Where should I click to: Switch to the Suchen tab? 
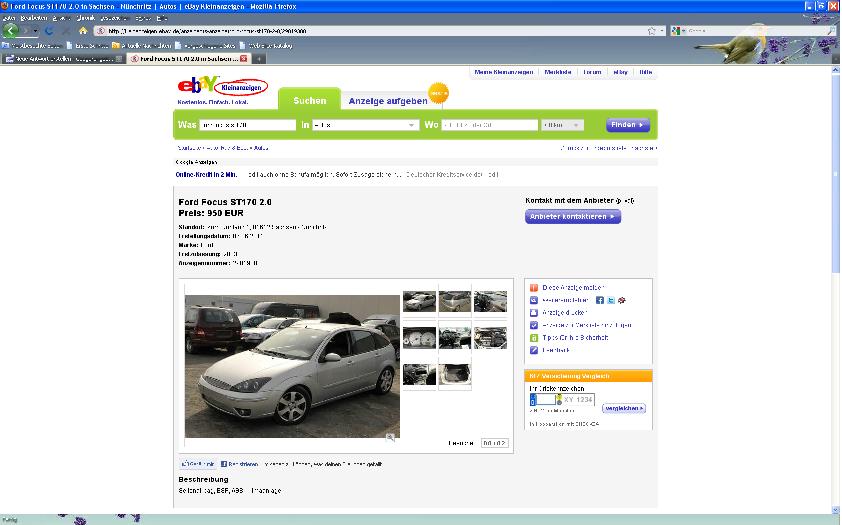[309, 100]
